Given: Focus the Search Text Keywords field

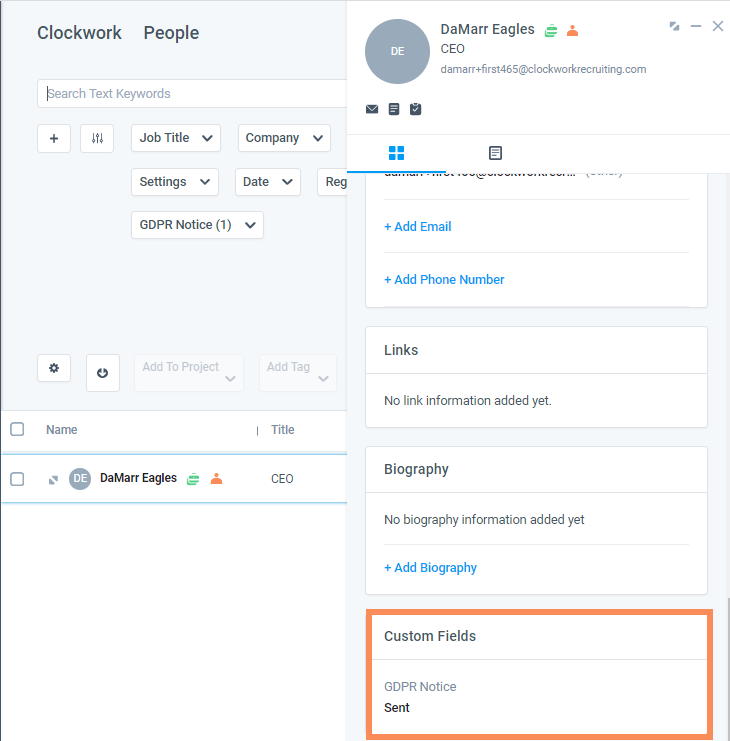Looking at the screenshot, I should click(x=192, y=94).
